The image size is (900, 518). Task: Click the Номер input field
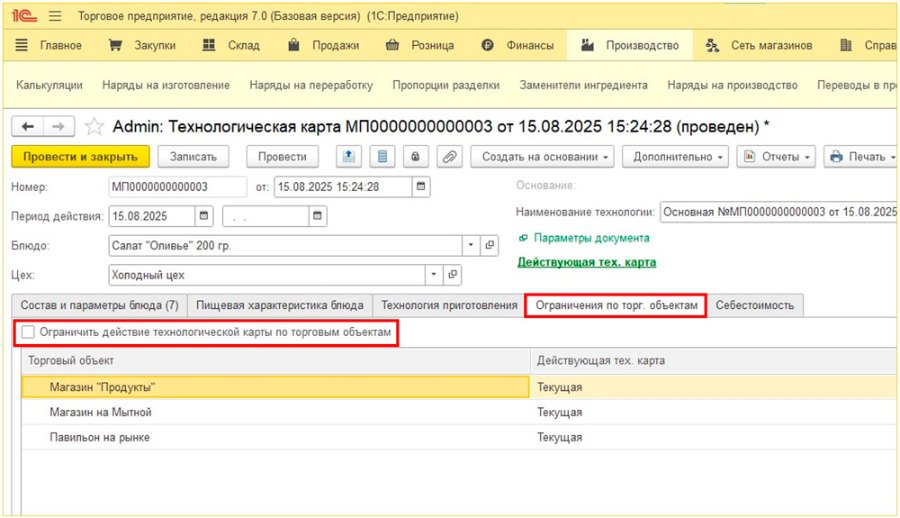(177, 187)
